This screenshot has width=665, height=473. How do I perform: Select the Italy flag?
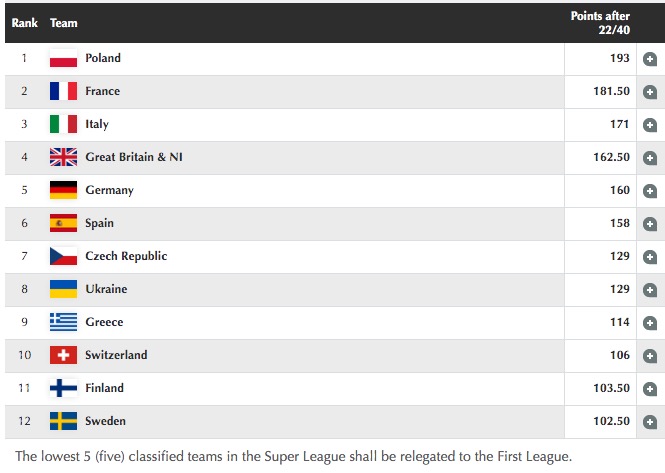click(x=63, y=124)
